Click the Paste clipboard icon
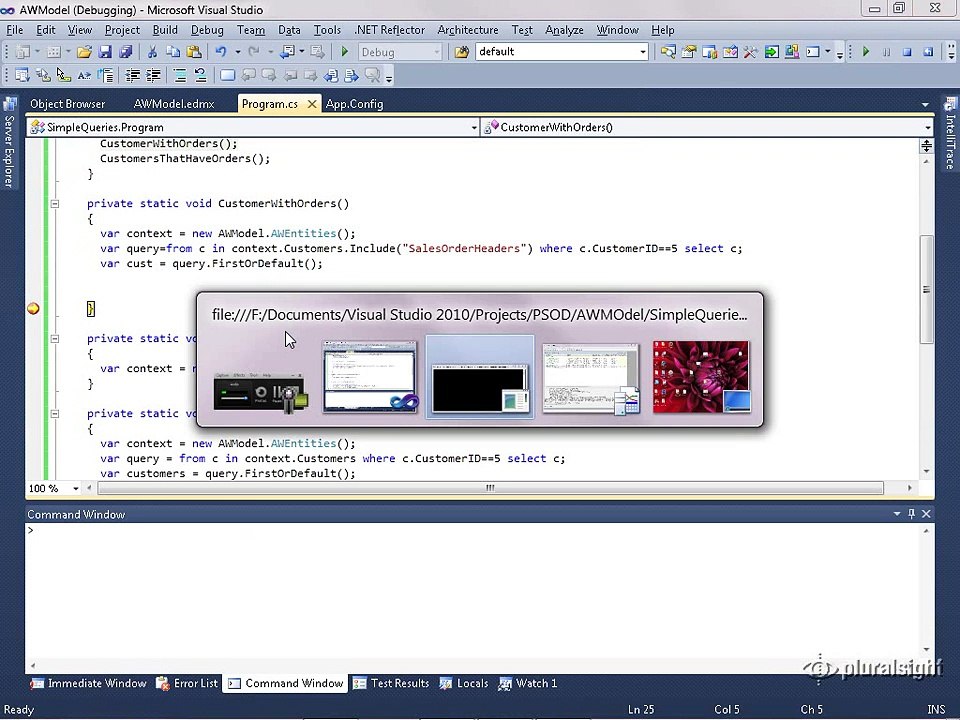The width and height of the screenshot is (960, 720). click(x=194, y=53)
